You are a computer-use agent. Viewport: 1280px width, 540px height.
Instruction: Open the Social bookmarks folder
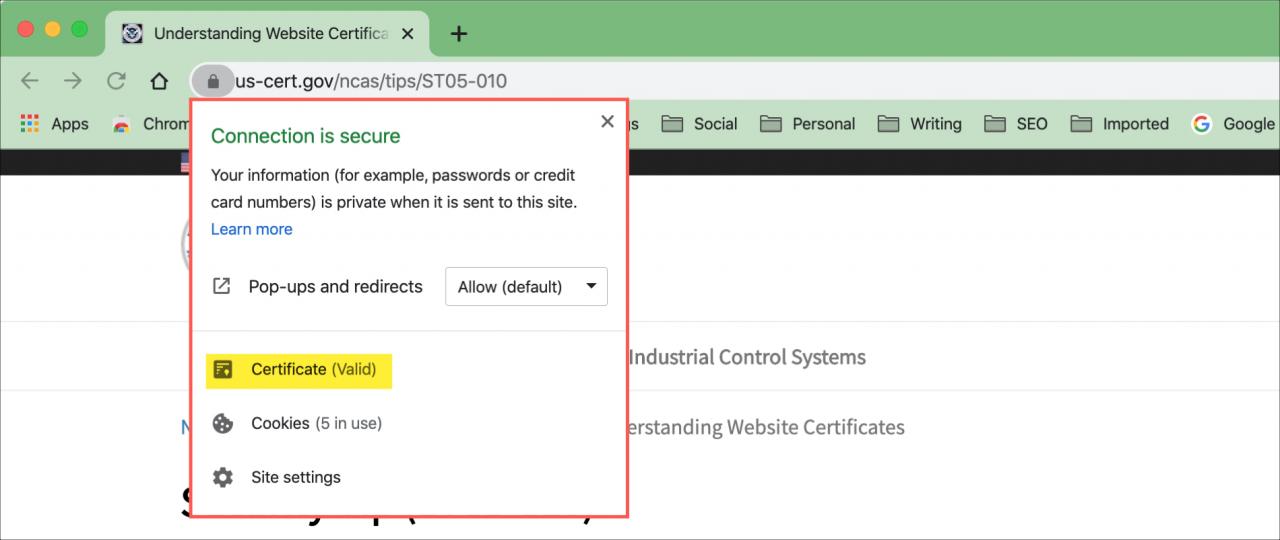pyautogui.click(x=700, y=124)
